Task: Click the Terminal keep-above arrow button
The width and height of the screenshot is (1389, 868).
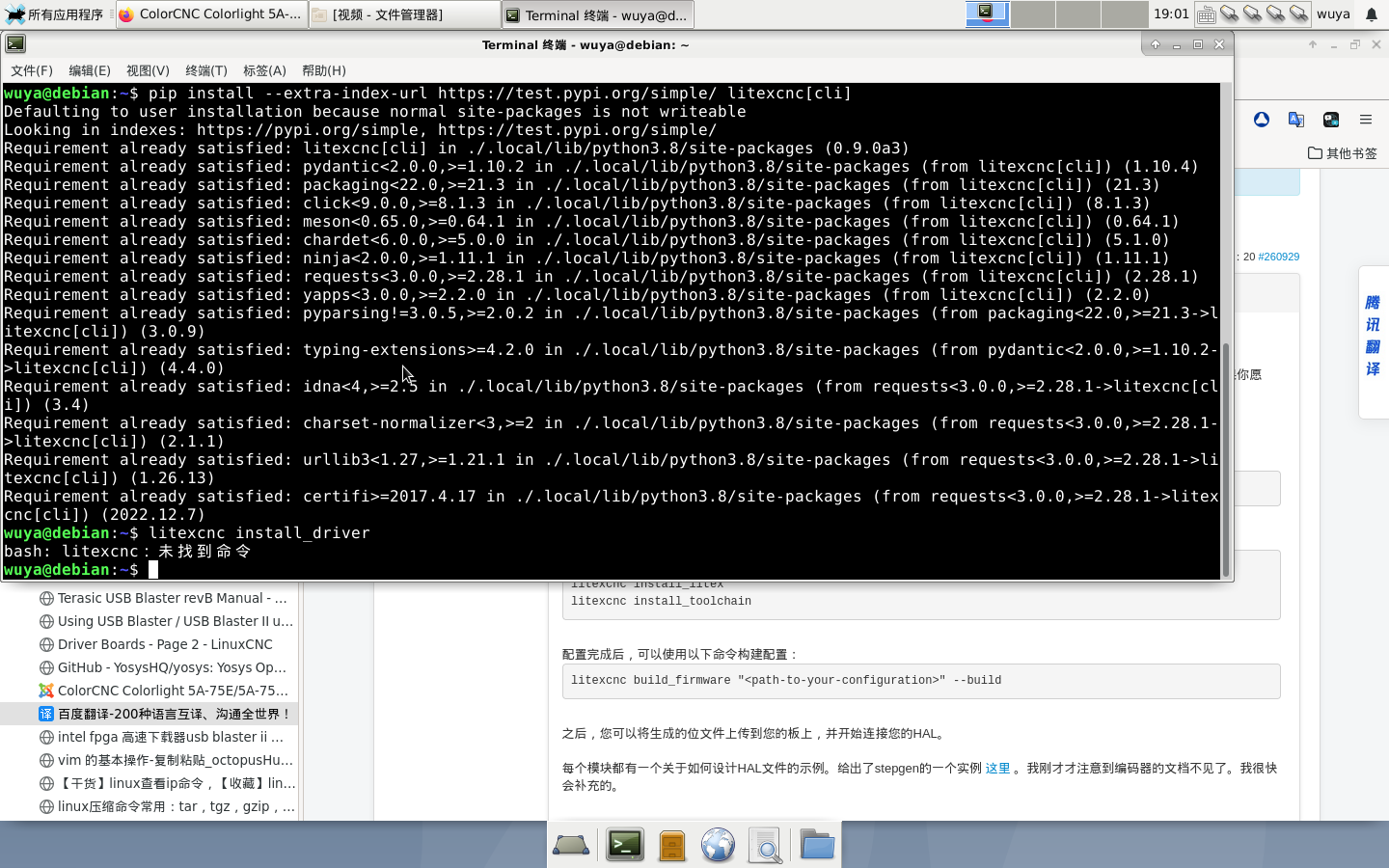Action: [x=1155, y=44]
